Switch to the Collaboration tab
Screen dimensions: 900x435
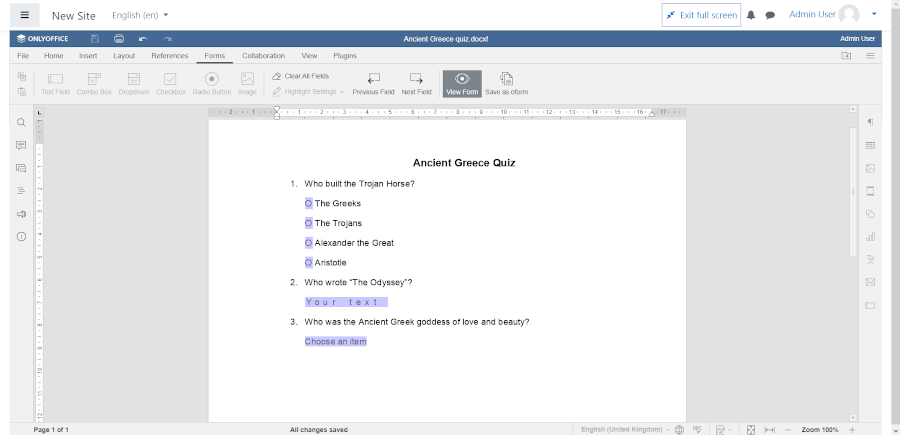[x=263, y=56]
